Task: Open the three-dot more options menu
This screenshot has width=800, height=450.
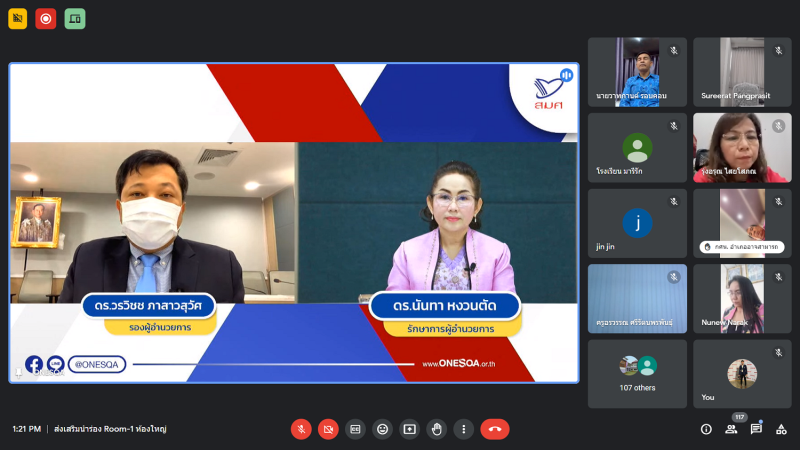Action: 463,429
